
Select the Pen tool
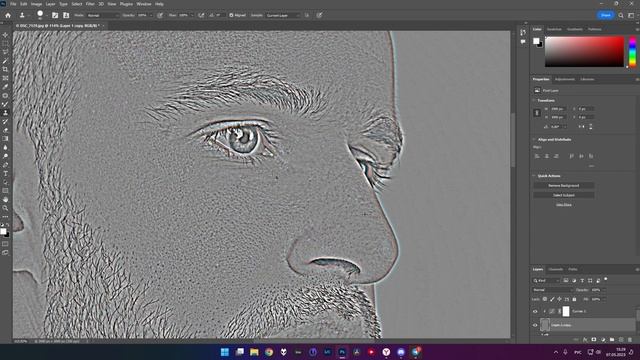[5, 165]
